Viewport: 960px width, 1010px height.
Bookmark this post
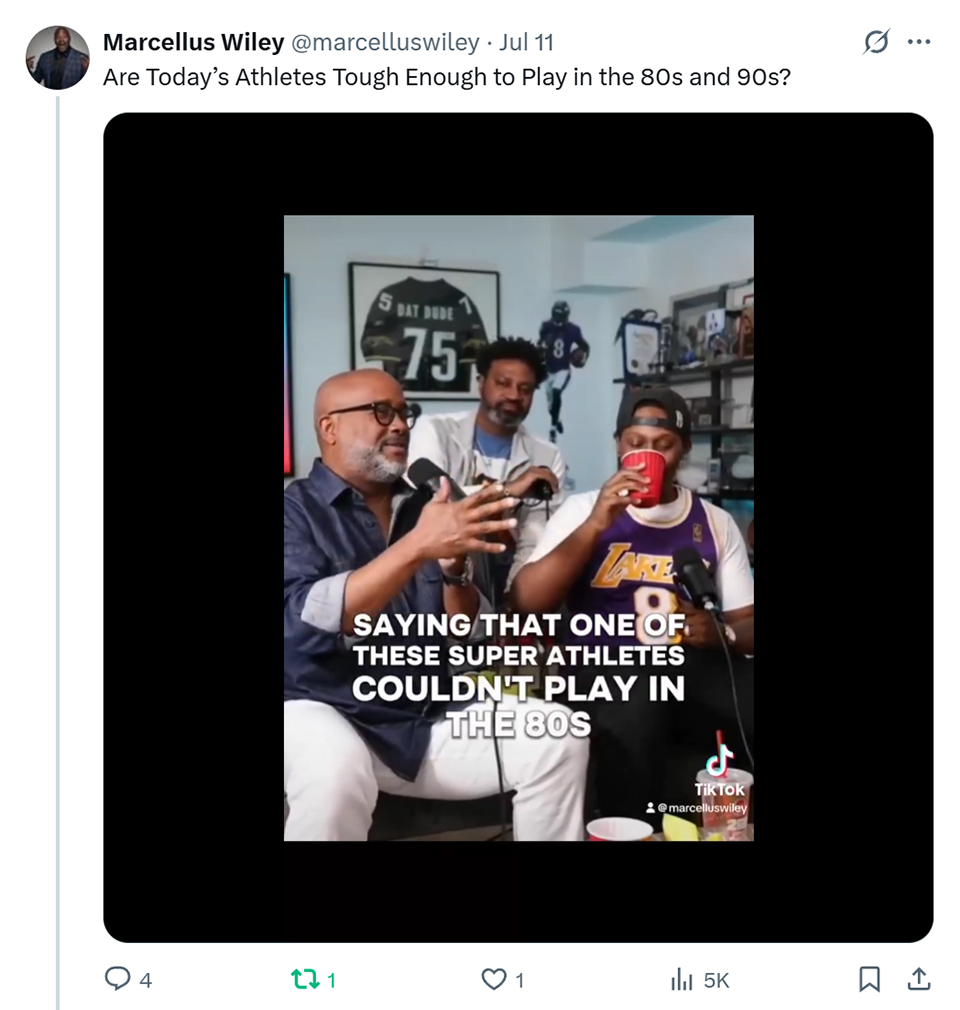(870, 979)
